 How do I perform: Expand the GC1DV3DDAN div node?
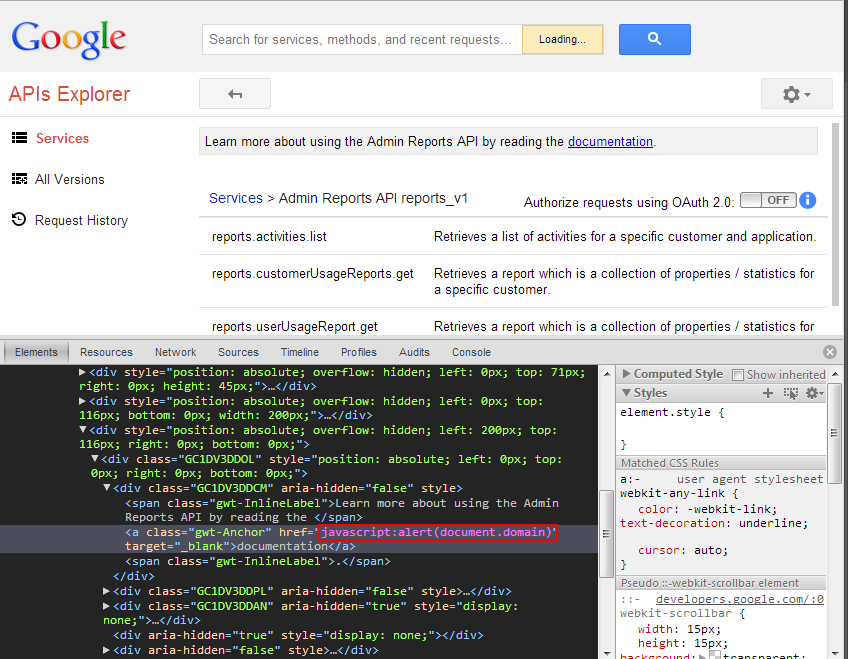click(x=107, y=606)
